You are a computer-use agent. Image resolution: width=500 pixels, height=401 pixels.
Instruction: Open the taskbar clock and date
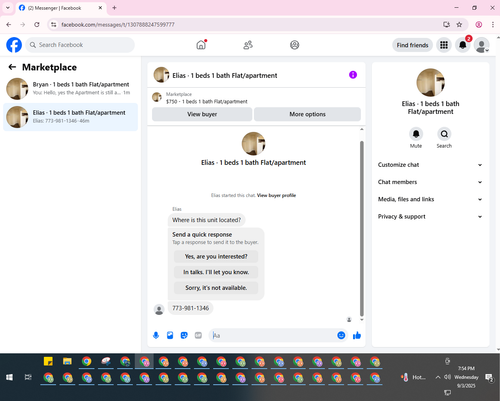(x=466, y=377)
